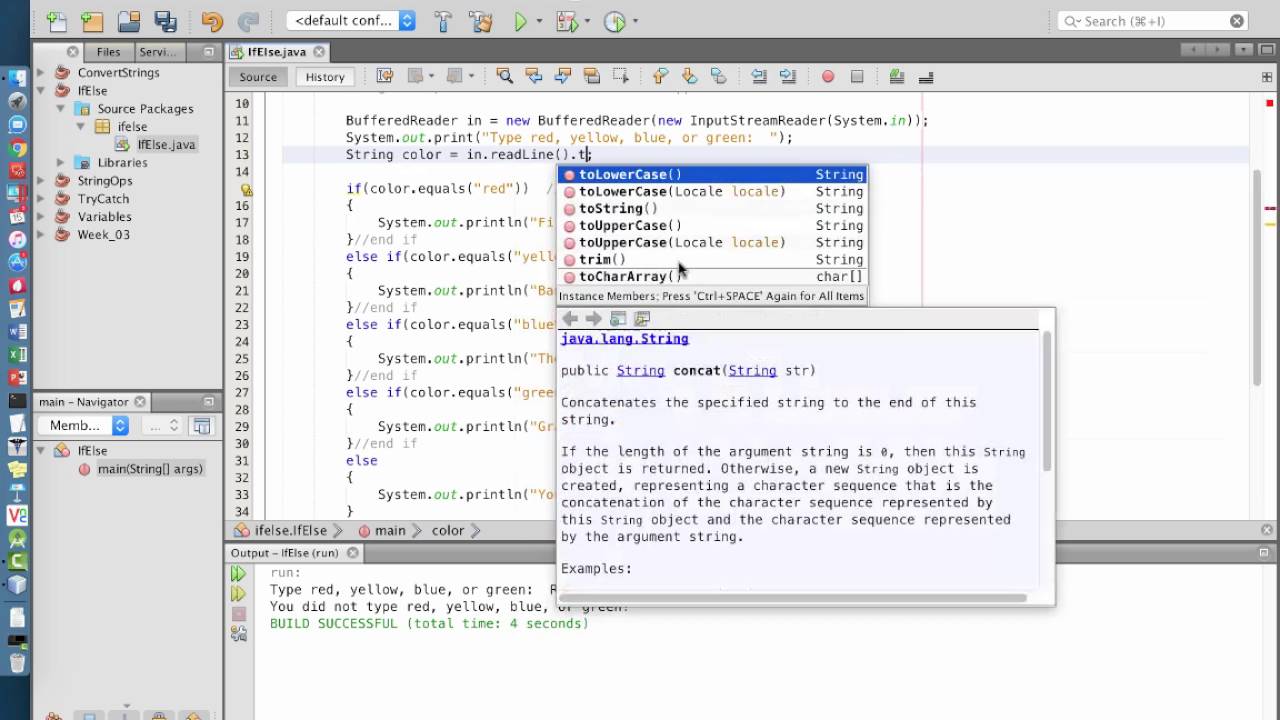Screen dimensions: 1280x720
Task: Switch to the Services tab
Action: pos(158,52)
